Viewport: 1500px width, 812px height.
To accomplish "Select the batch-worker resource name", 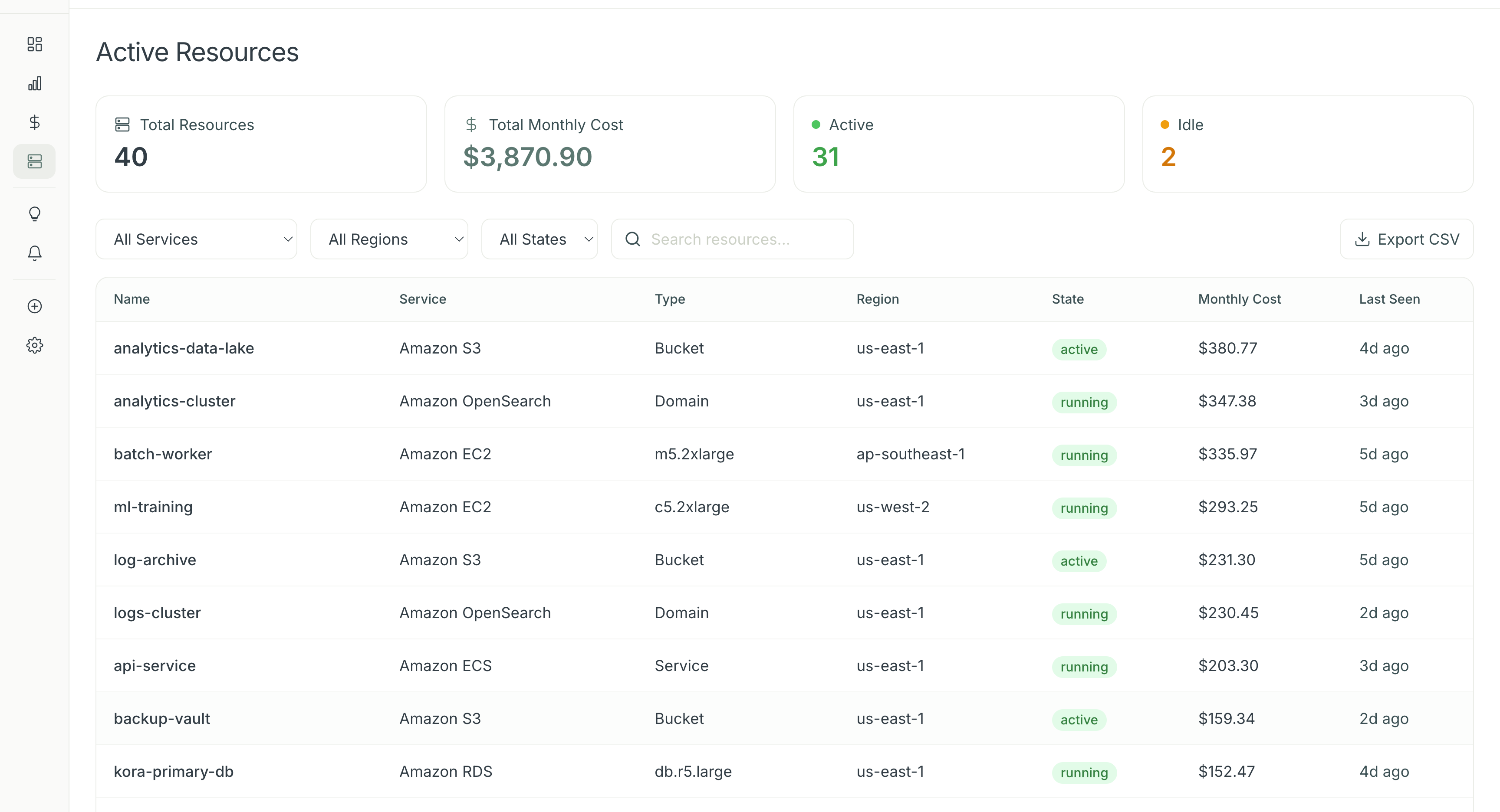I will (162, 454).
